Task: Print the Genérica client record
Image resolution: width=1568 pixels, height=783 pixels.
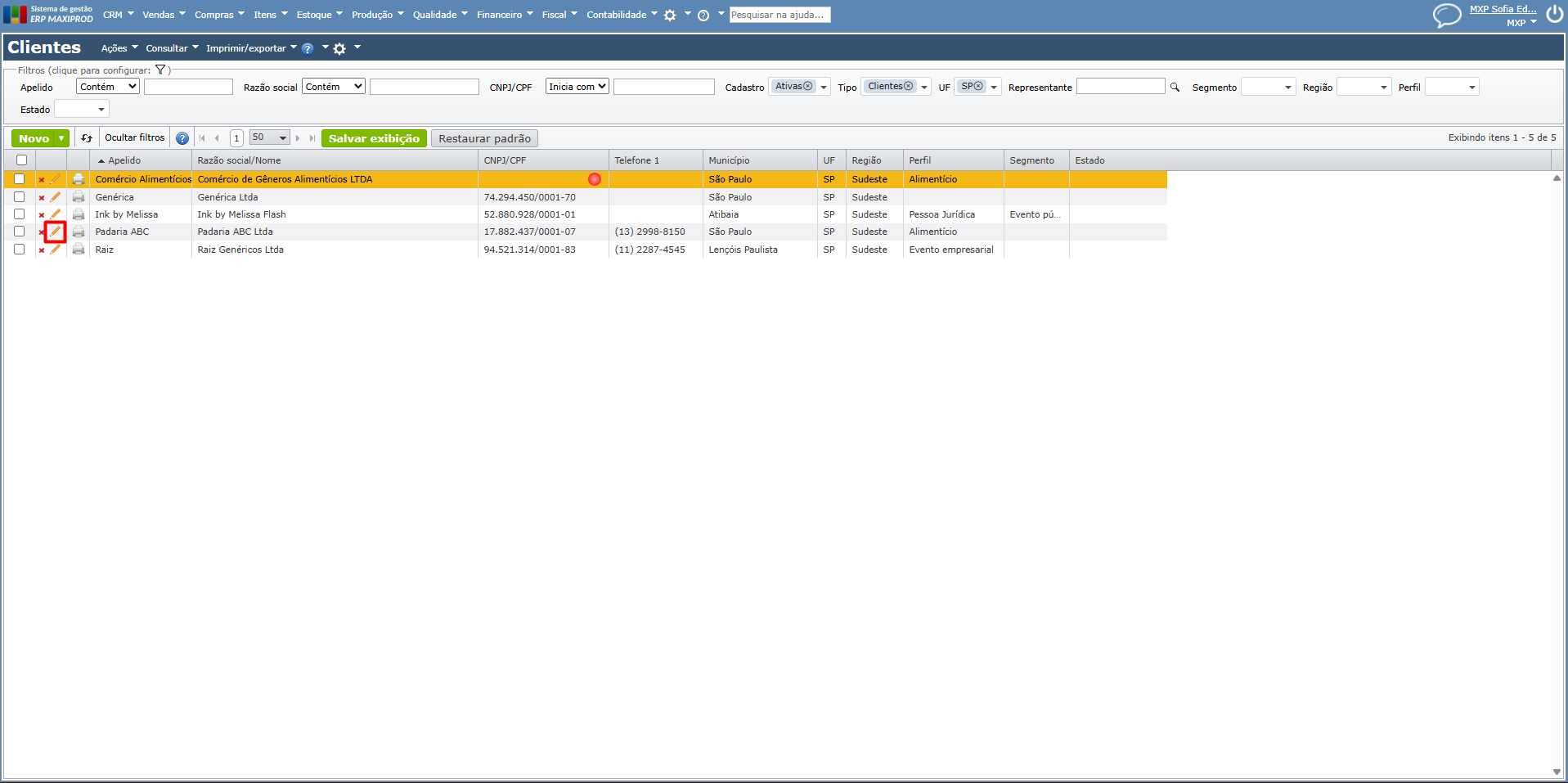Action: point(79,197)
